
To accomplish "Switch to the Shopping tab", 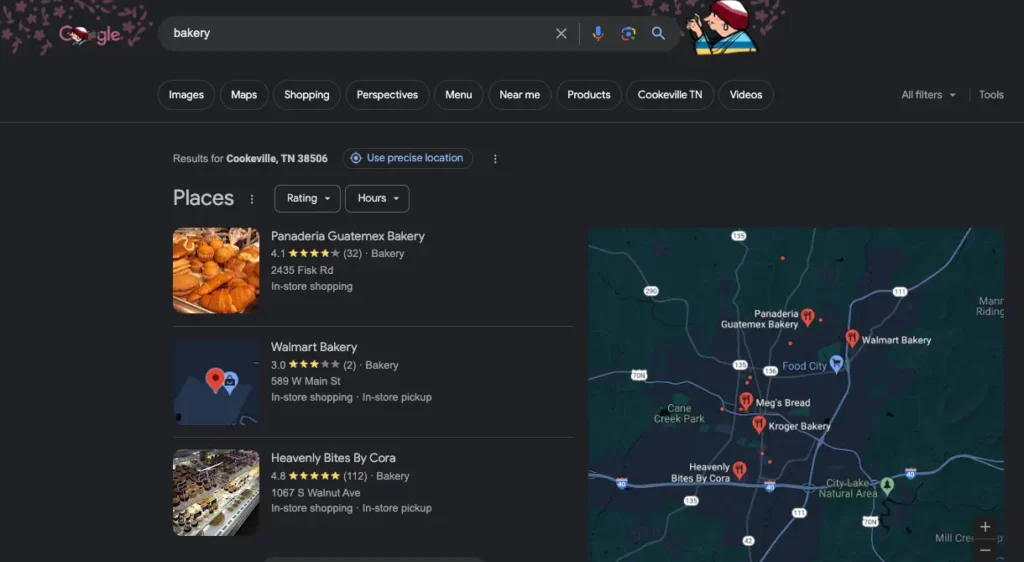I will (x=306, y=95).
